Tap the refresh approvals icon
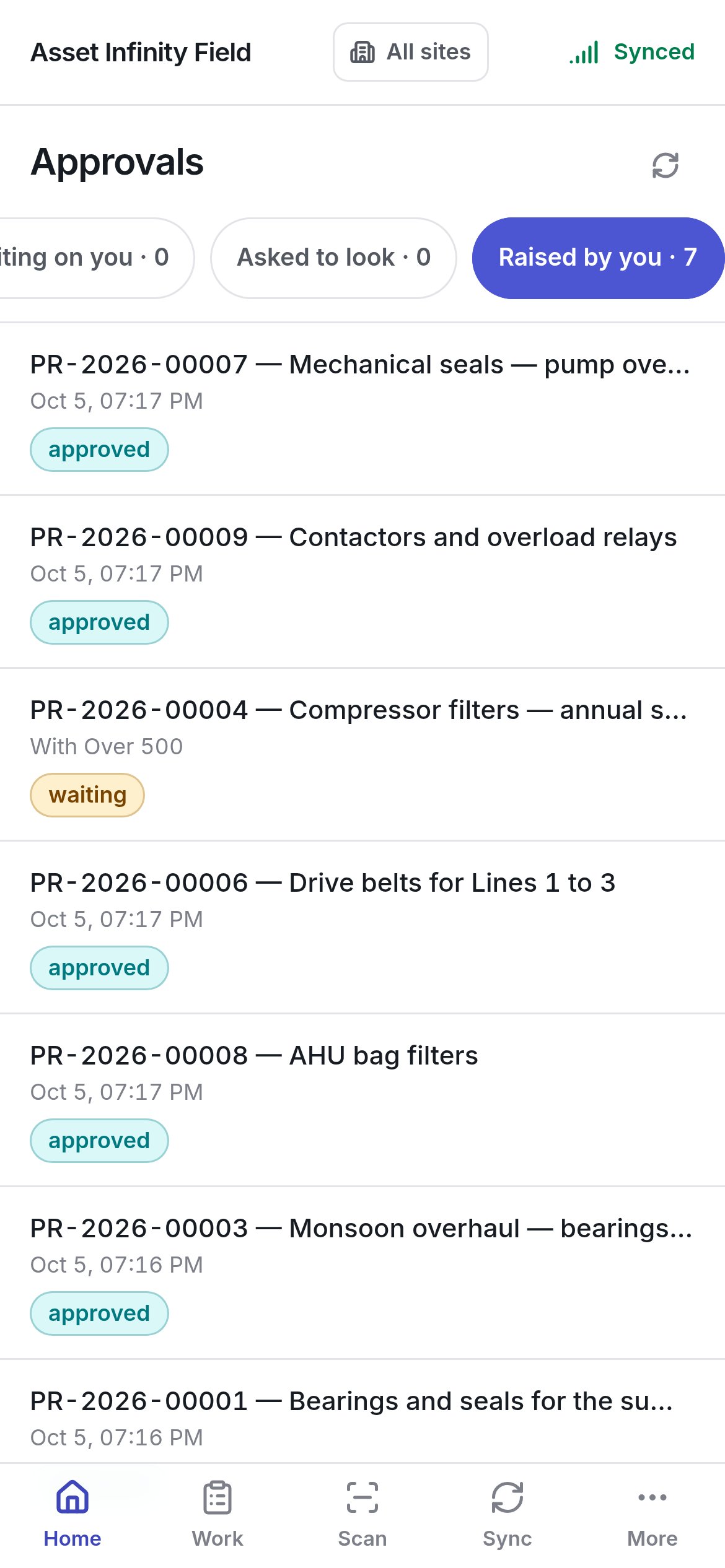The height and width of the screenshot is (1568, 725). pos(665,165)
